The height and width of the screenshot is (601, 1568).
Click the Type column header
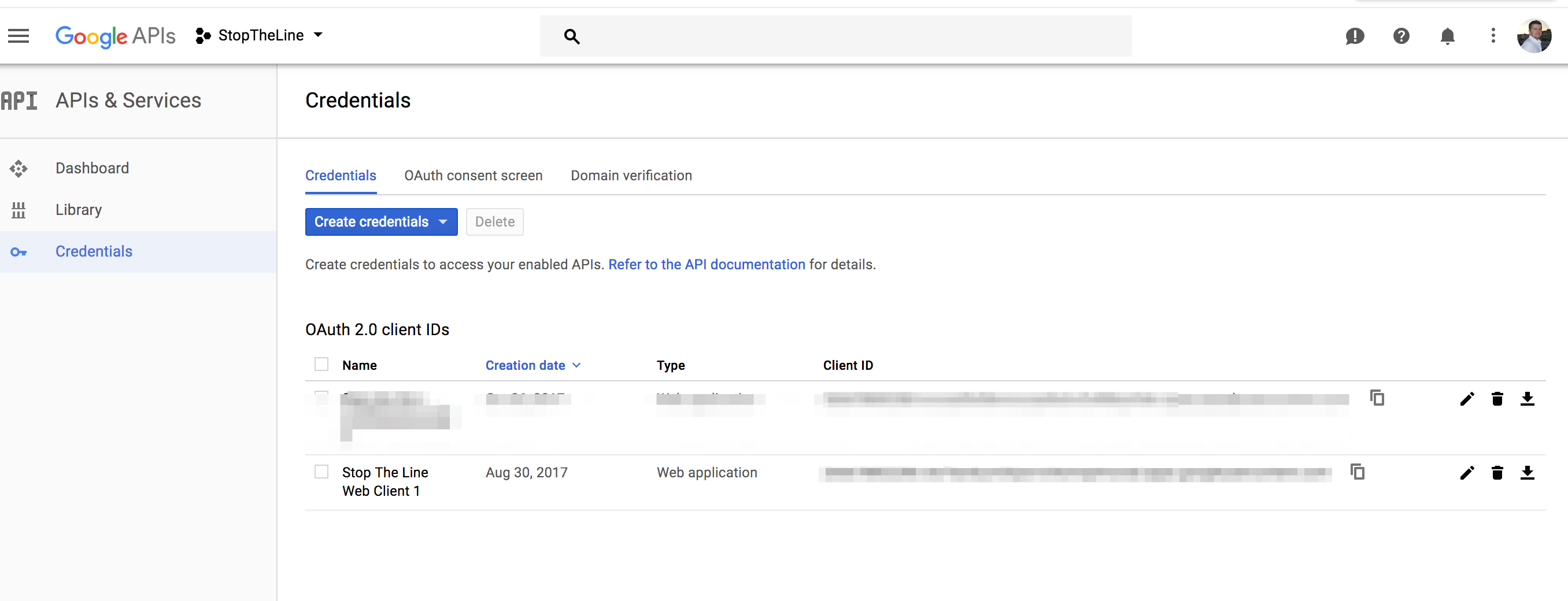pyautogui.click(x=670, y=366)
